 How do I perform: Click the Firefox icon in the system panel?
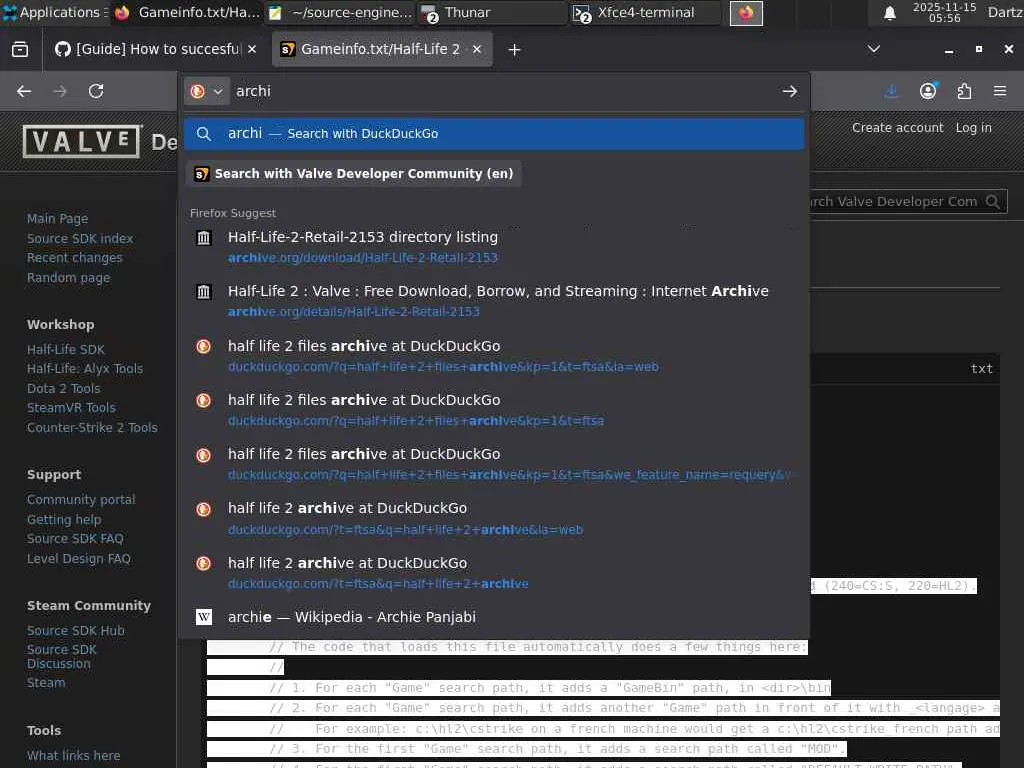click(746, 13)
